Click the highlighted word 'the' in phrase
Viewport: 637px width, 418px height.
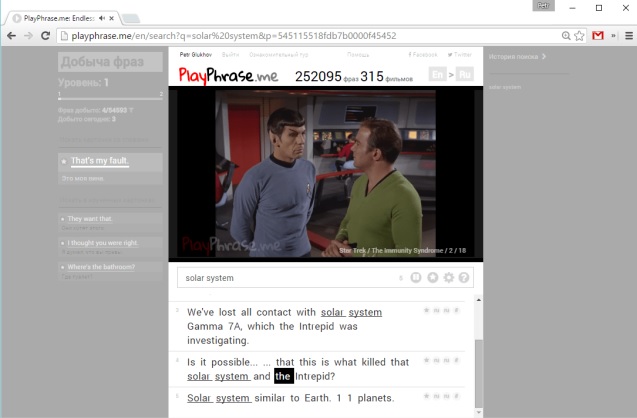pyautogui.click(x=284, y=376)
